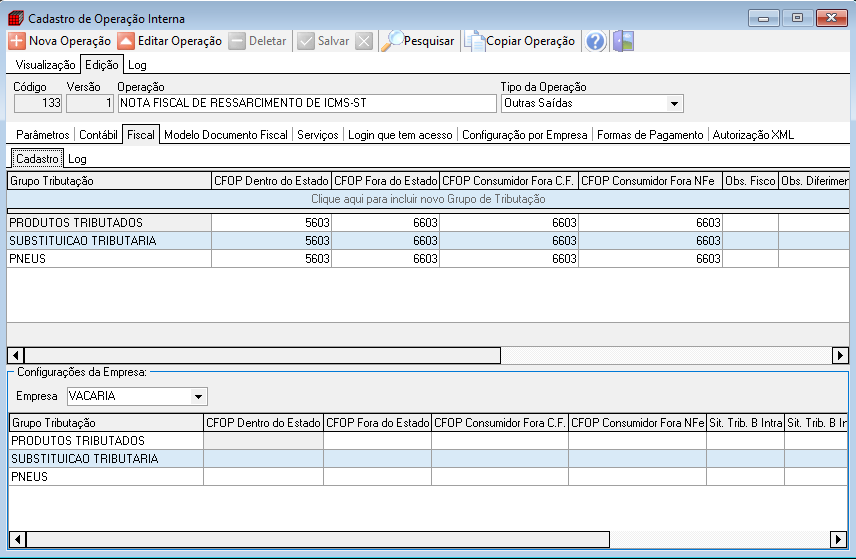The image size is (856, 560).
Task: Select the Cadastro sub-tab
Action: click(x=37, y=158)
